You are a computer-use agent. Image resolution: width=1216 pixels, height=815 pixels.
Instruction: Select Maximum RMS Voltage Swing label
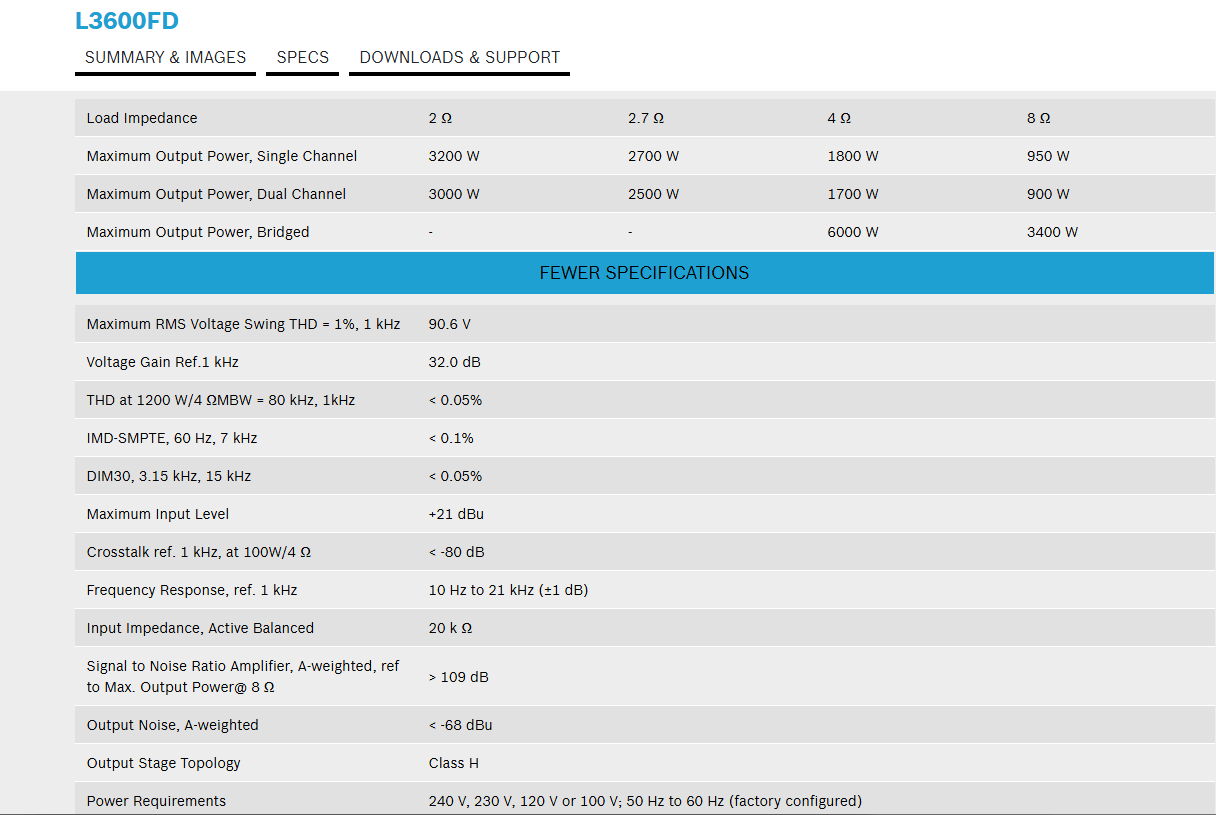point(243,324)
